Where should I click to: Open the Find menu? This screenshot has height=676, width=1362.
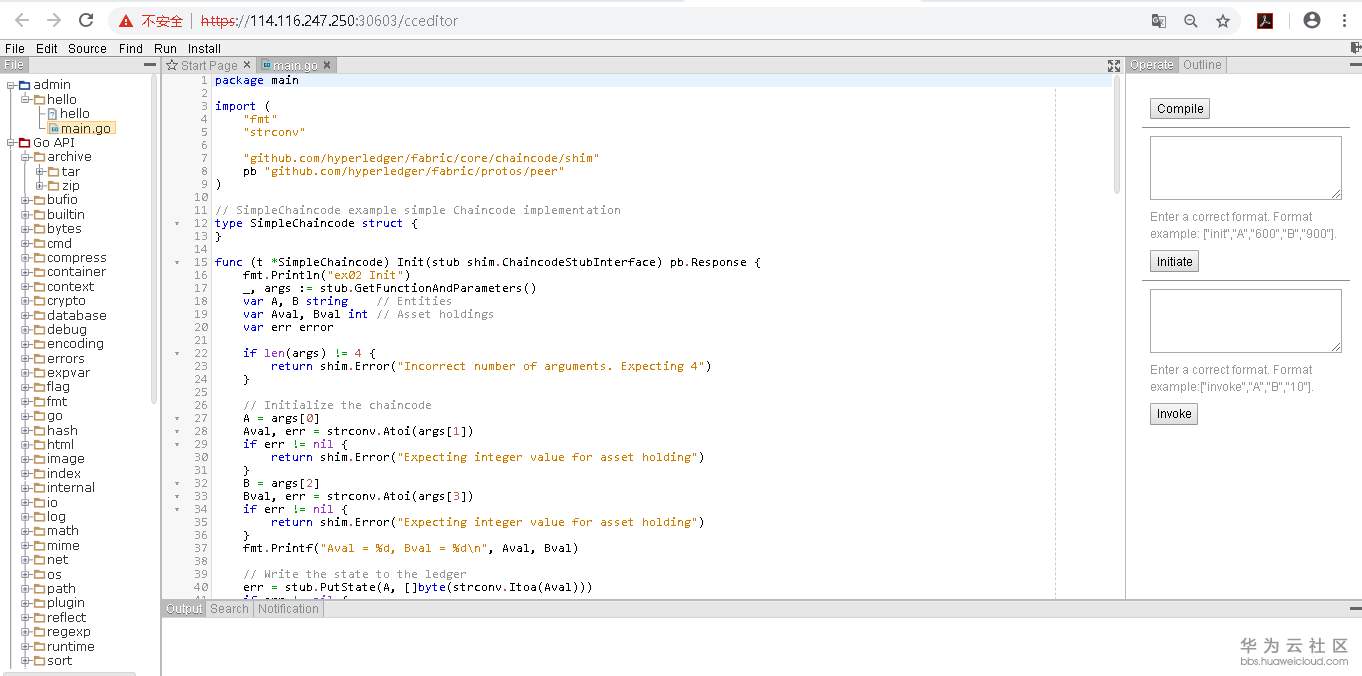tap(131, 48)
